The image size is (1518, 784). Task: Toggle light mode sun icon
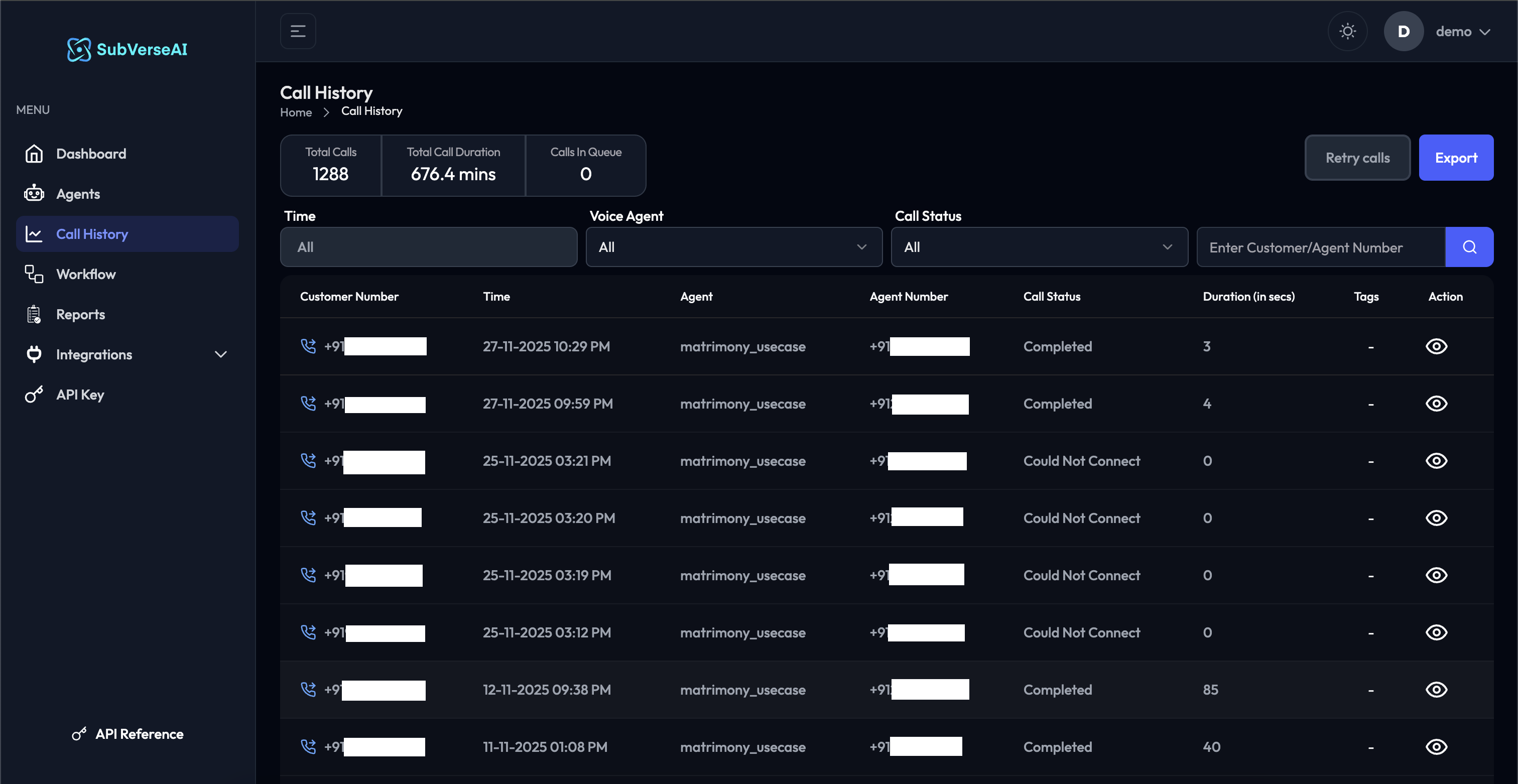point(1347,31)
